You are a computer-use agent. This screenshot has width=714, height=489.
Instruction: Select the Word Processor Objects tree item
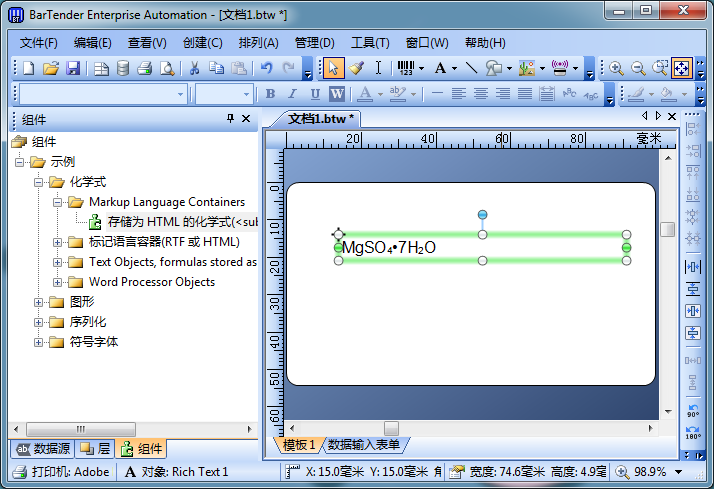pos(152,282)
